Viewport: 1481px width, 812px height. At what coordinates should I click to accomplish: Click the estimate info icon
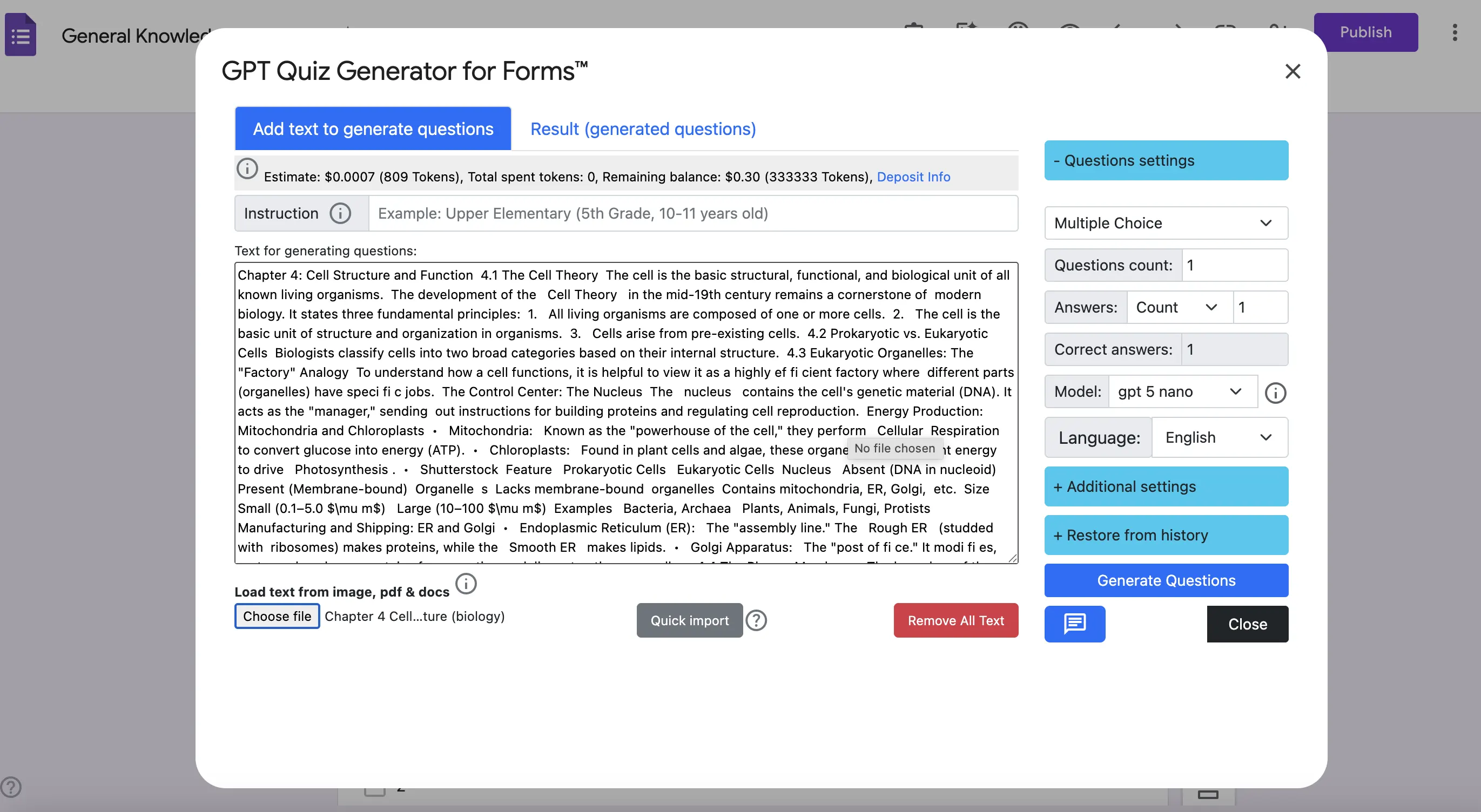click(x=247, y=169)
